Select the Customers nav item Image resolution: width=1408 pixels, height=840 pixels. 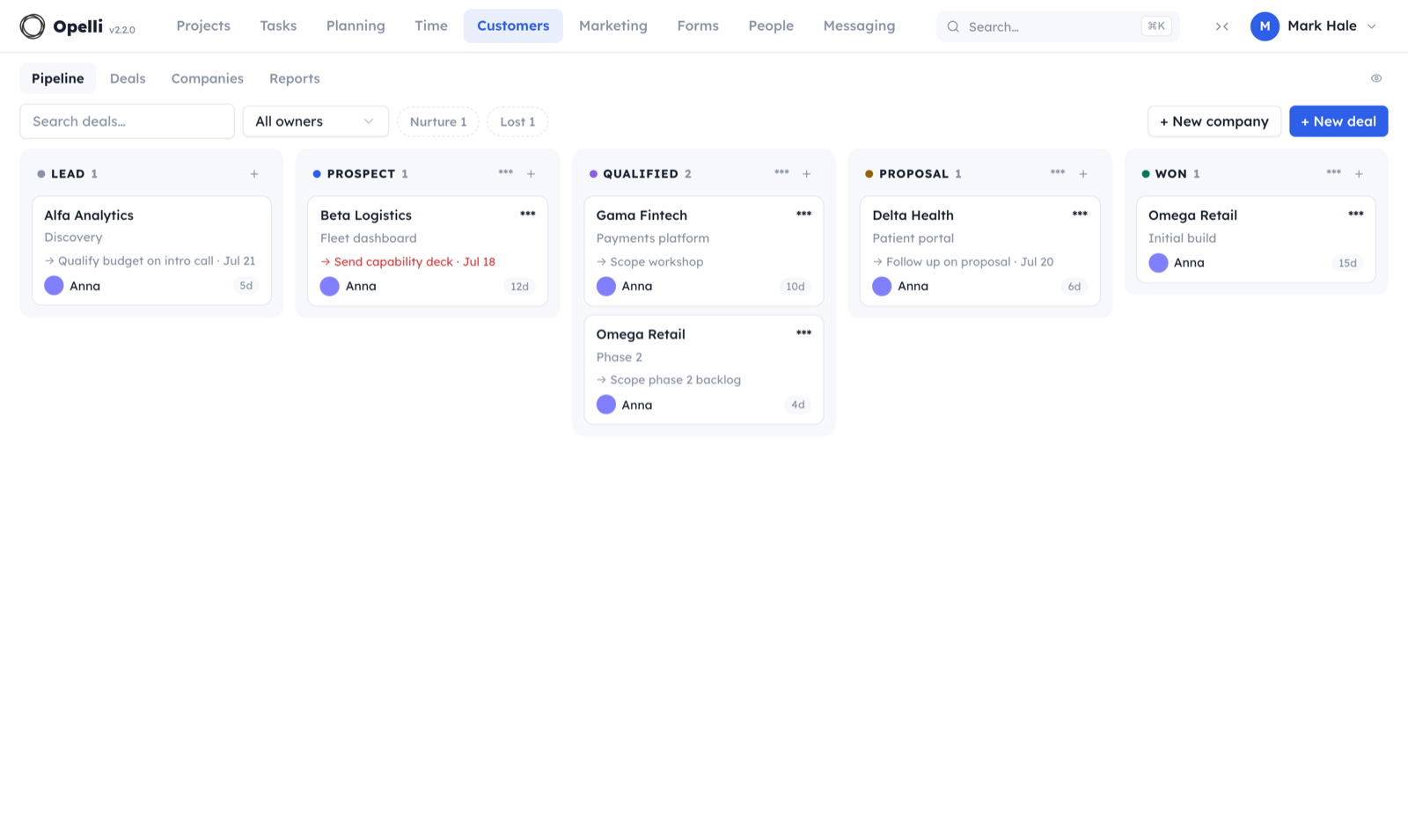513,26
